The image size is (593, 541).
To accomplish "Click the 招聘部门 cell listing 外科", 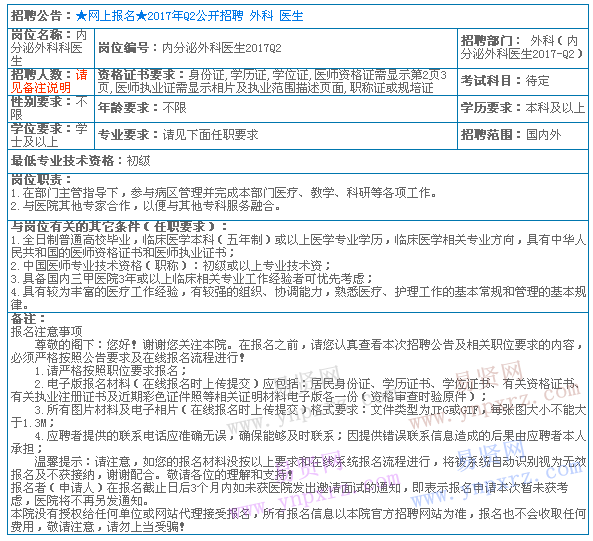I will [x=523, y=48].
